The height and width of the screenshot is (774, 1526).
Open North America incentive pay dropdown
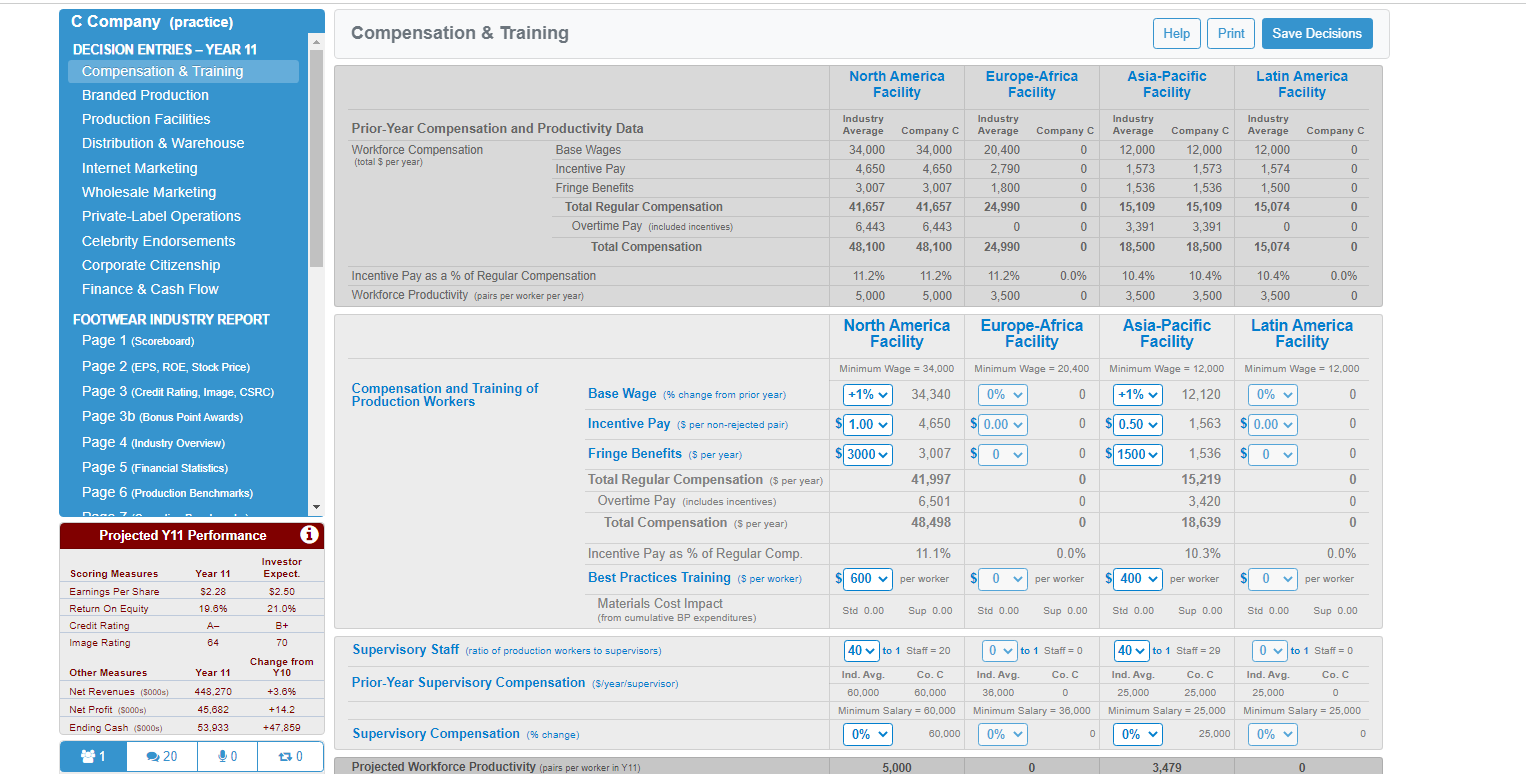tap(867, 424)
